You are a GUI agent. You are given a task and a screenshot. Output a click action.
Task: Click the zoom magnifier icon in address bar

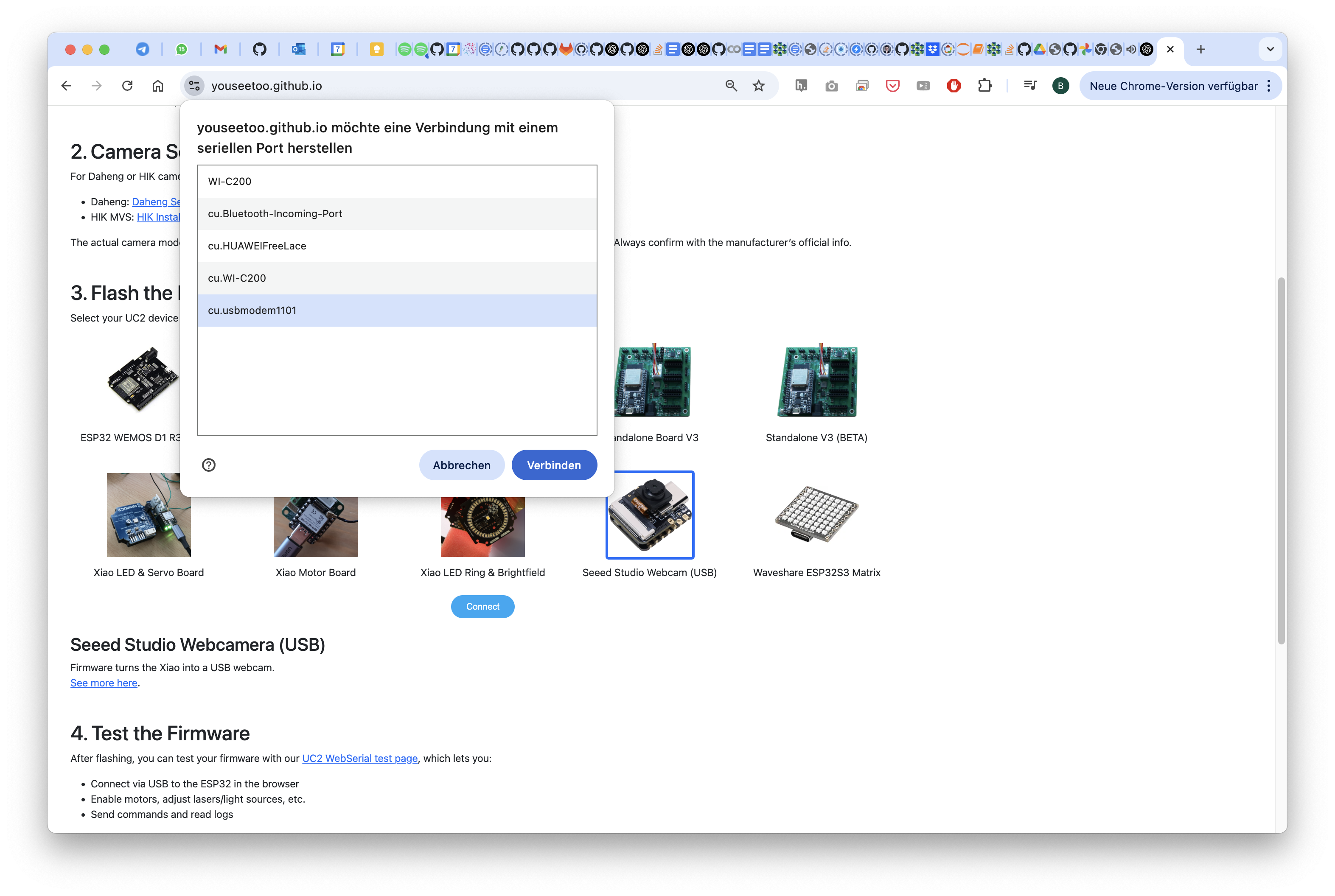click(x=731, y=86)
